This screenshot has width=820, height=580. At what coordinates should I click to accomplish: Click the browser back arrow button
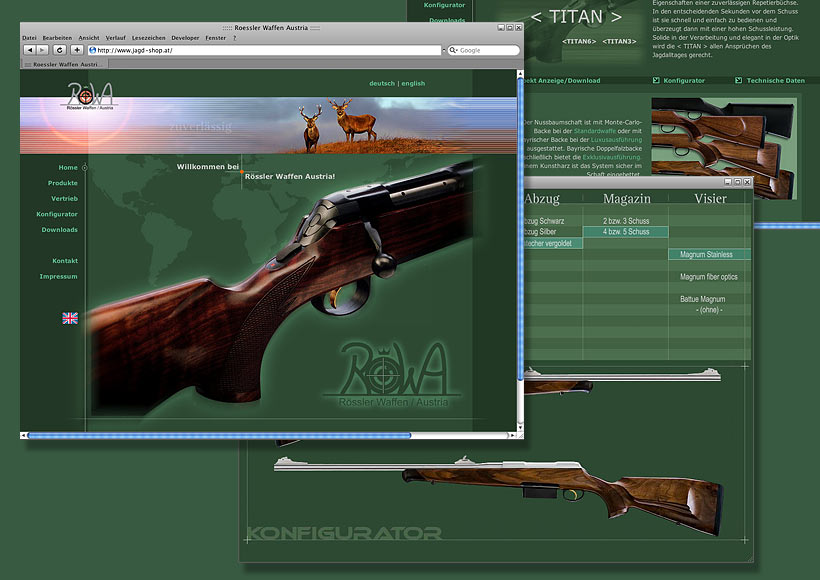tap(29, 49)
